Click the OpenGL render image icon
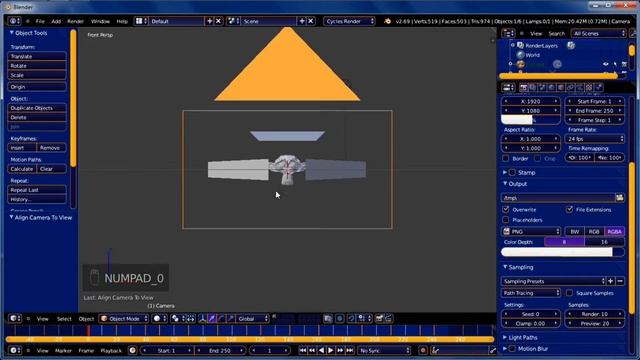The width and height of the screenshot is (640, 360). point(379,318)
